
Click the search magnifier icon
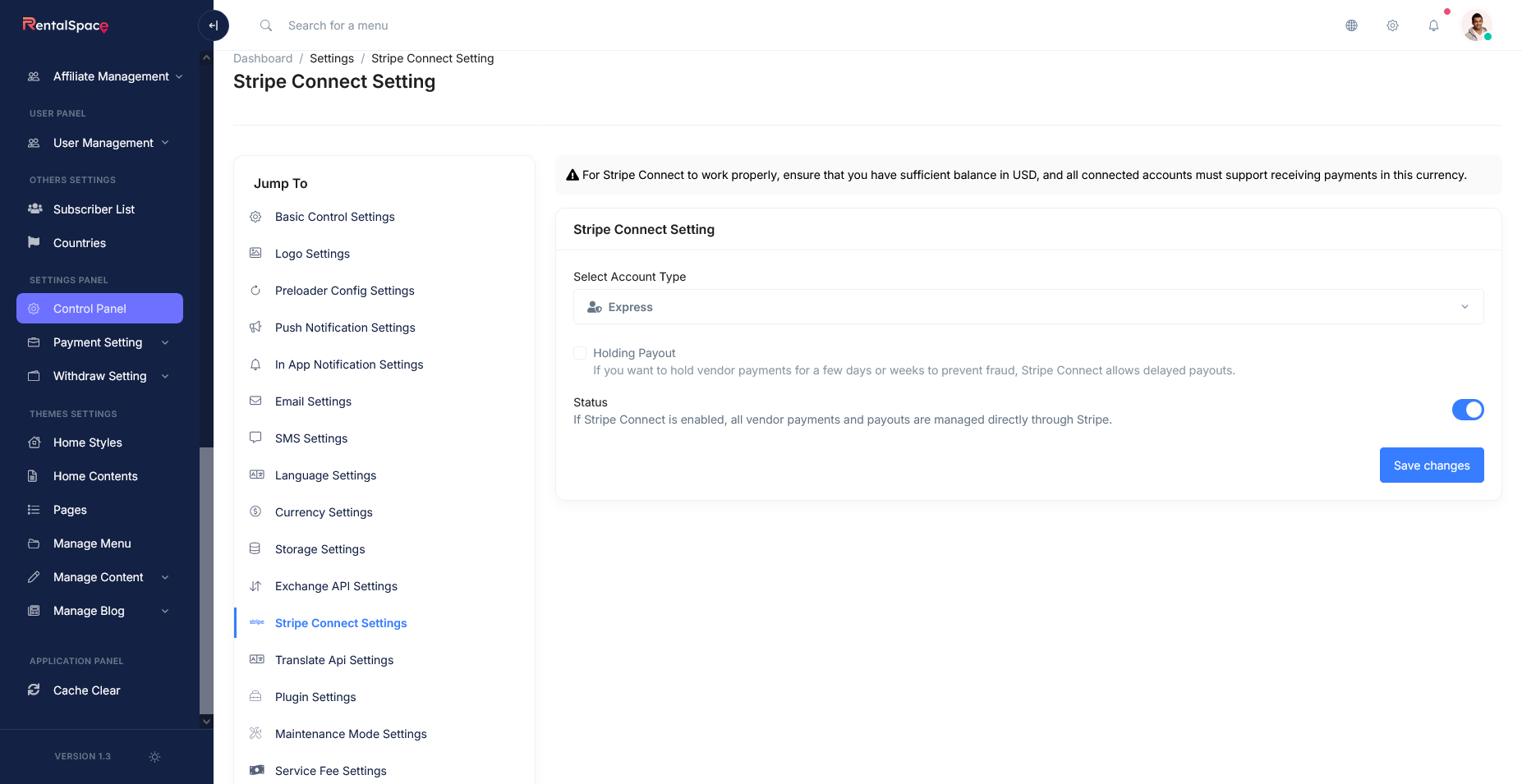[266, 25]
